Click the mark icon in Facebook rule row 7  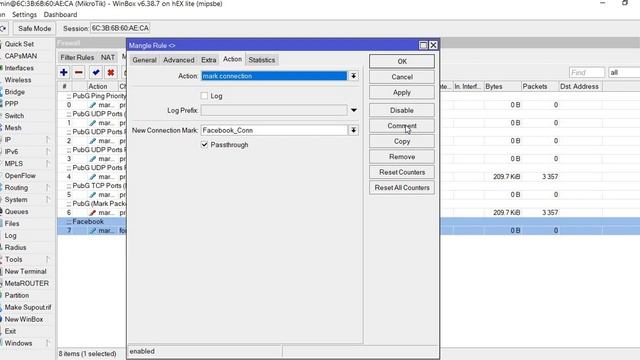coord(93,231)
